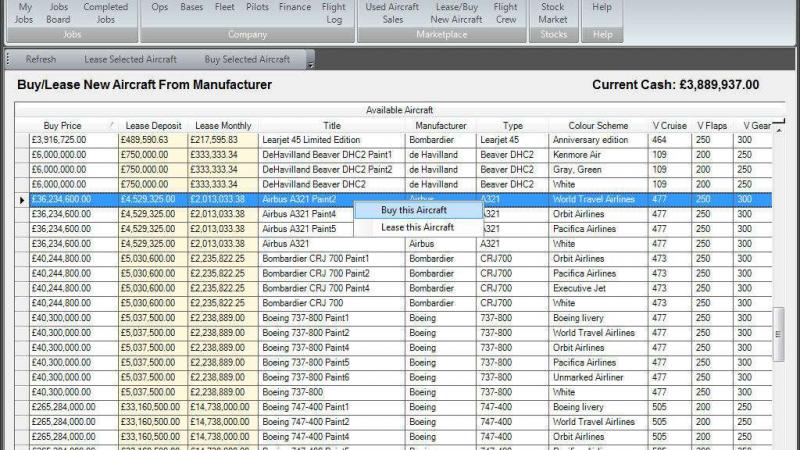Select Boeing 737-800 Paint5 row
Image resolution: width=800 pixels, height=450 pixels.
point(393,363)
